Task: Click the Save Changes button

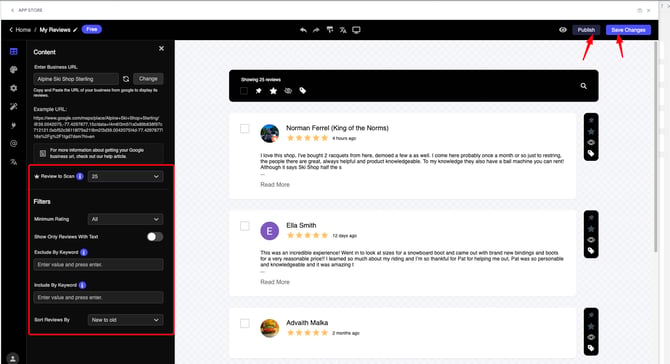Action: [x=628, y=30]
